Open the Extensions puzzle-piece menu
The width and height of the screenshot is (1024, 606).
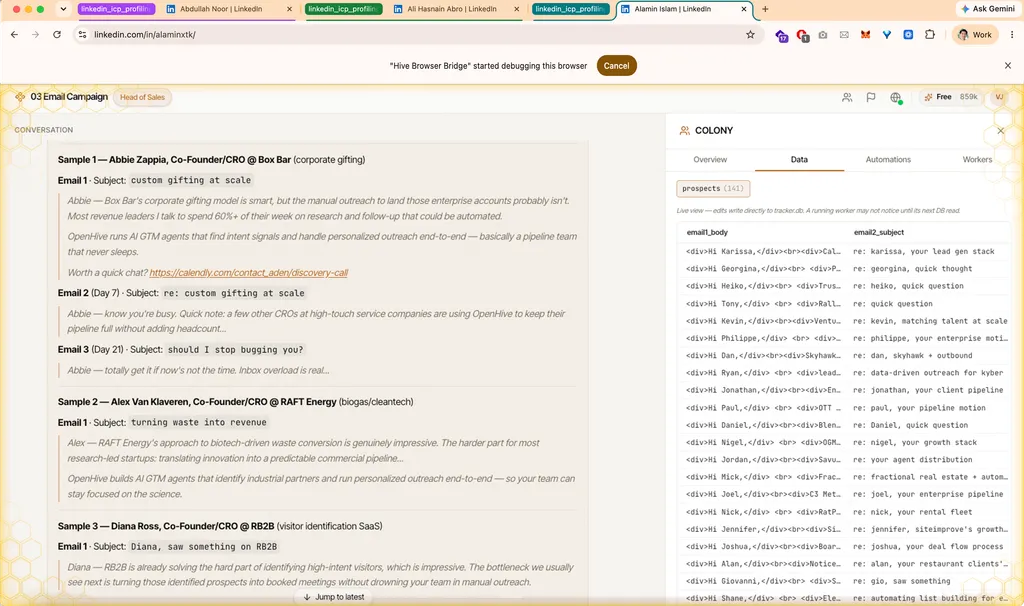(x=930, y=35)
